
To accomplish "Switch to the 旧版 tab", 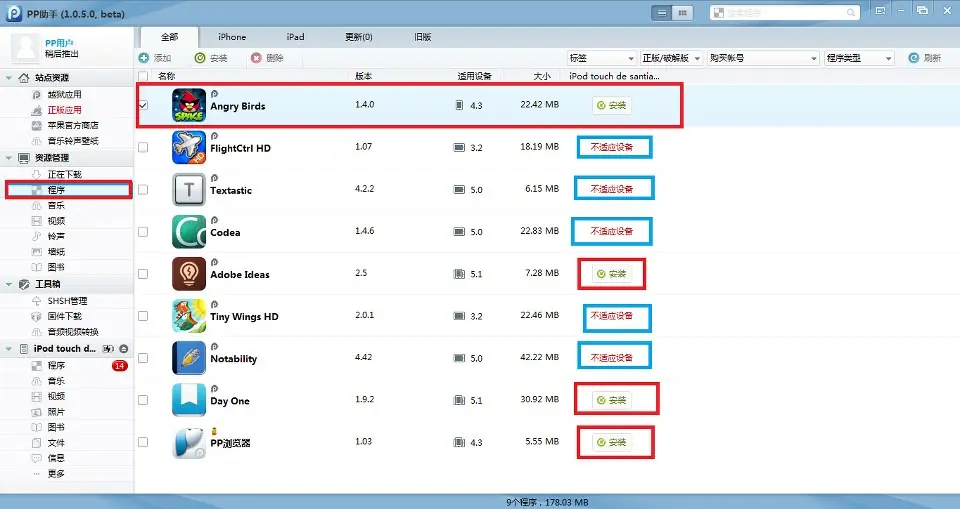I will 422,37.
